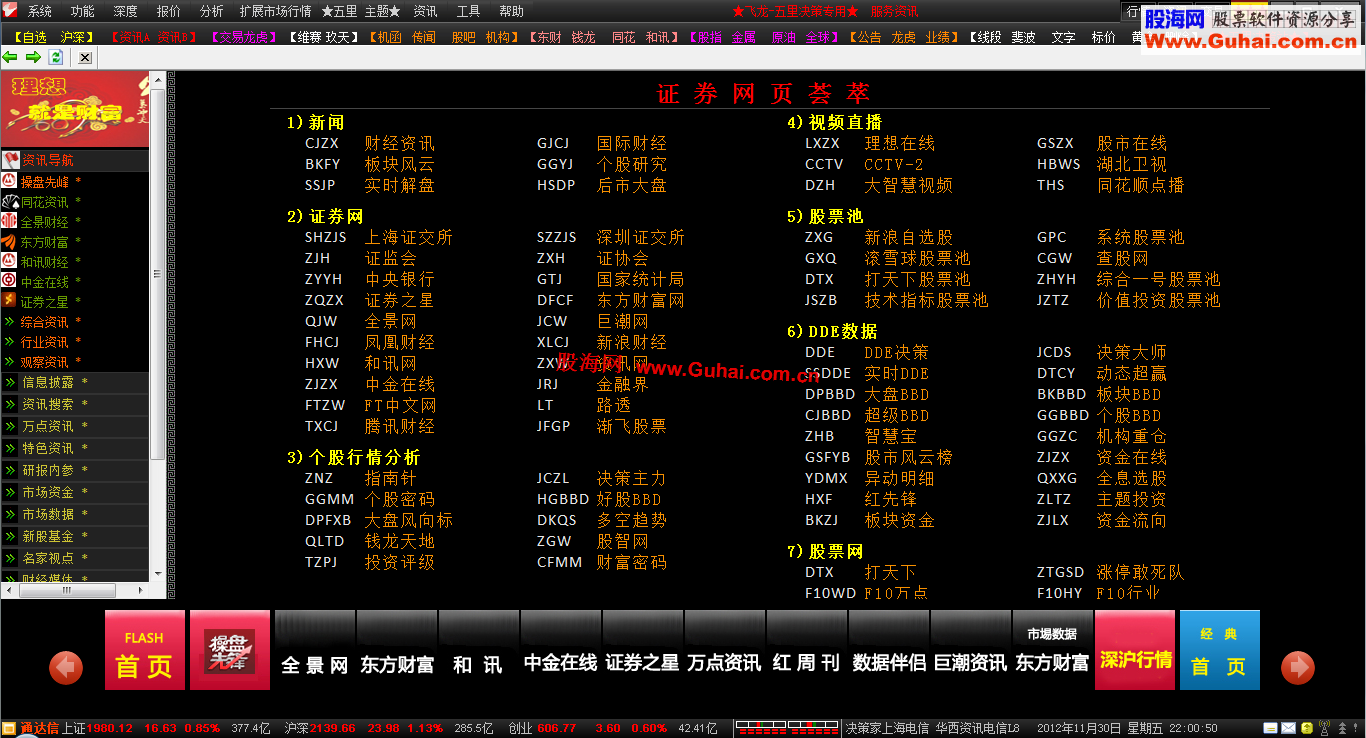Click the 巨潮资讯 tile in the bottom bar
The height and width of the screenshot is (738, 1366).
[x=970, y=650]
